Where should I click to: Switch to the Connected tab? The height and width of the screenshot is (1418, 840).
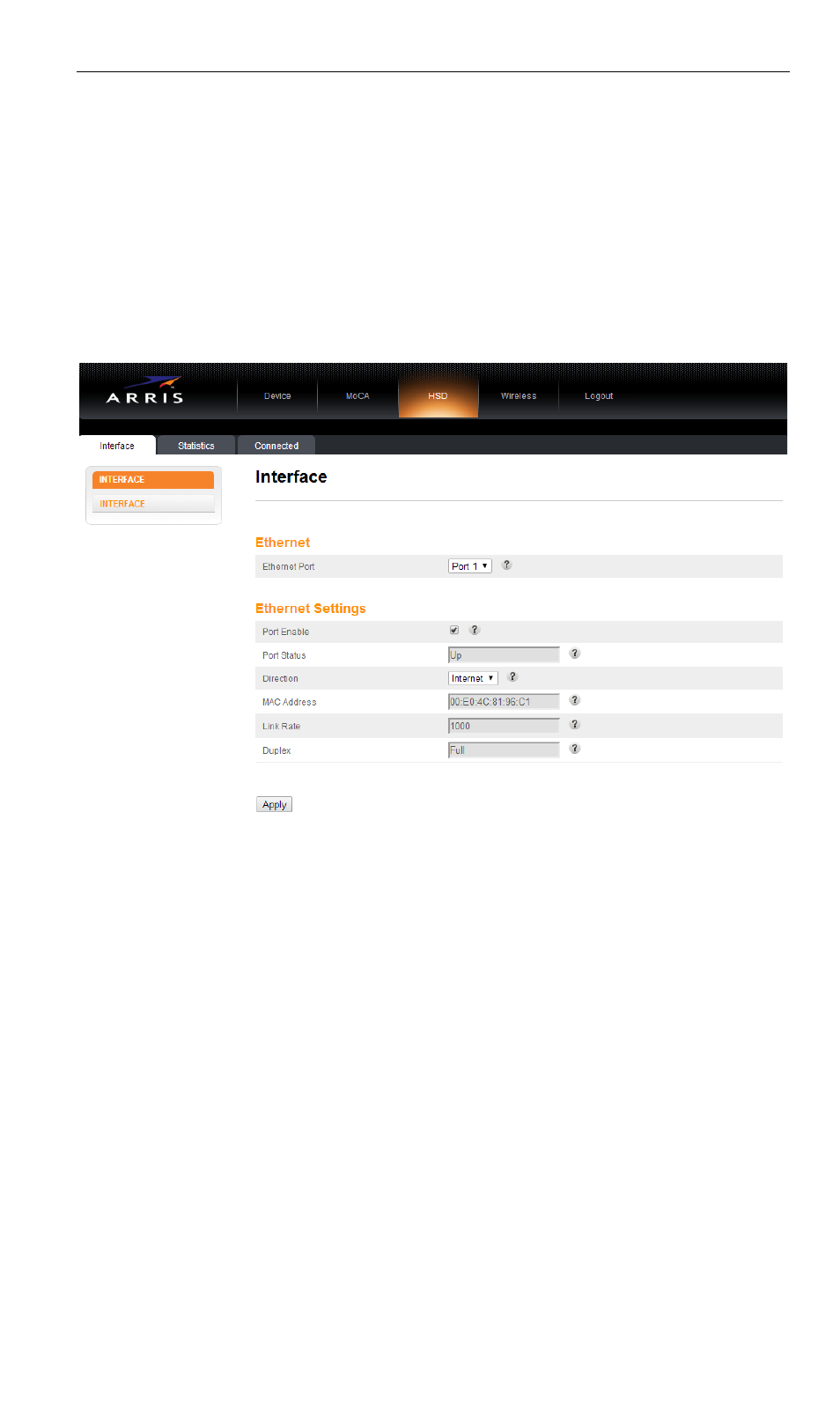click(276, 446)
